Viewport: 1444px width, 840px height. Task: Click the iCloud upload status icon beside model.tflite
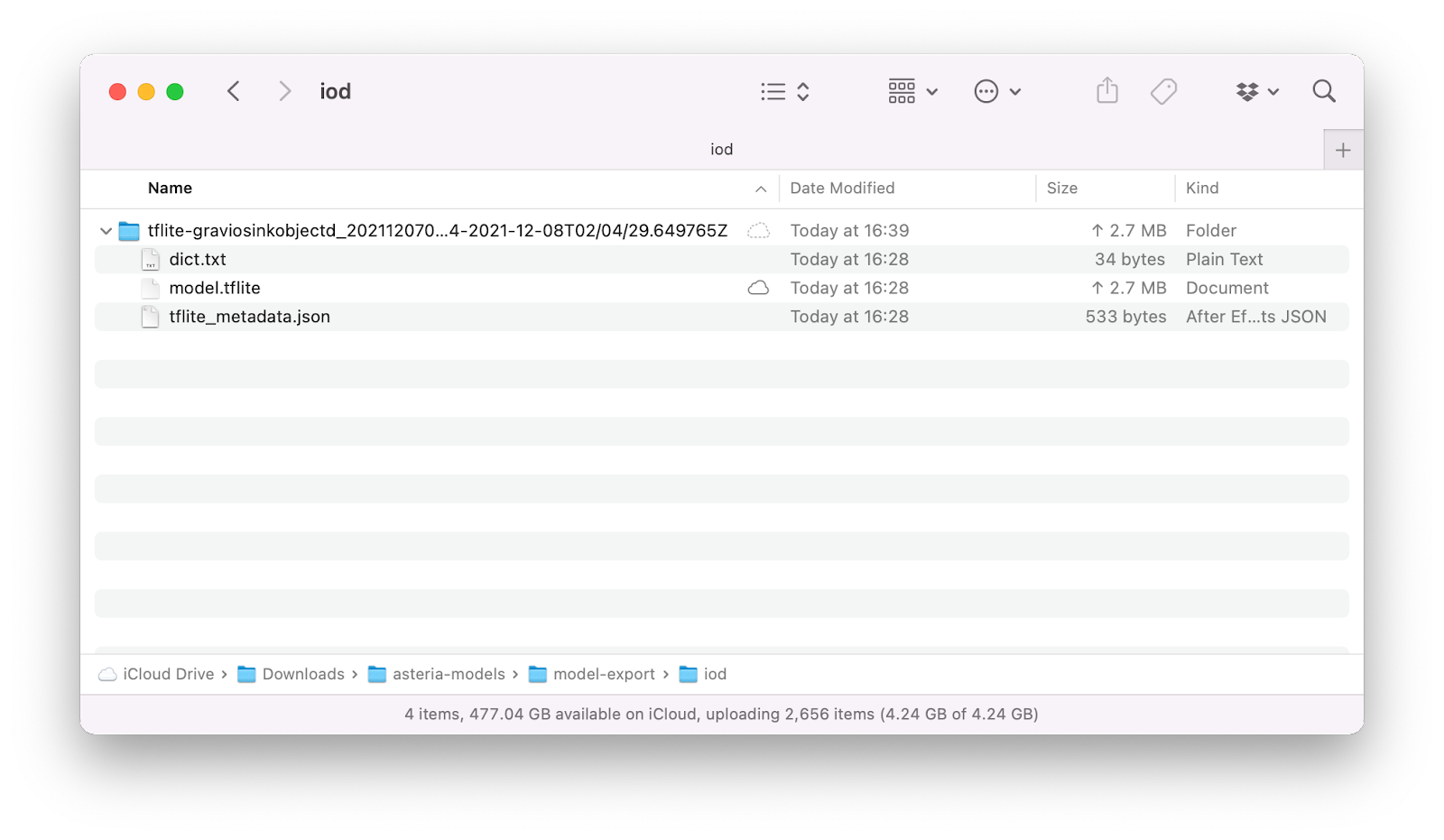tap(760, 288)
